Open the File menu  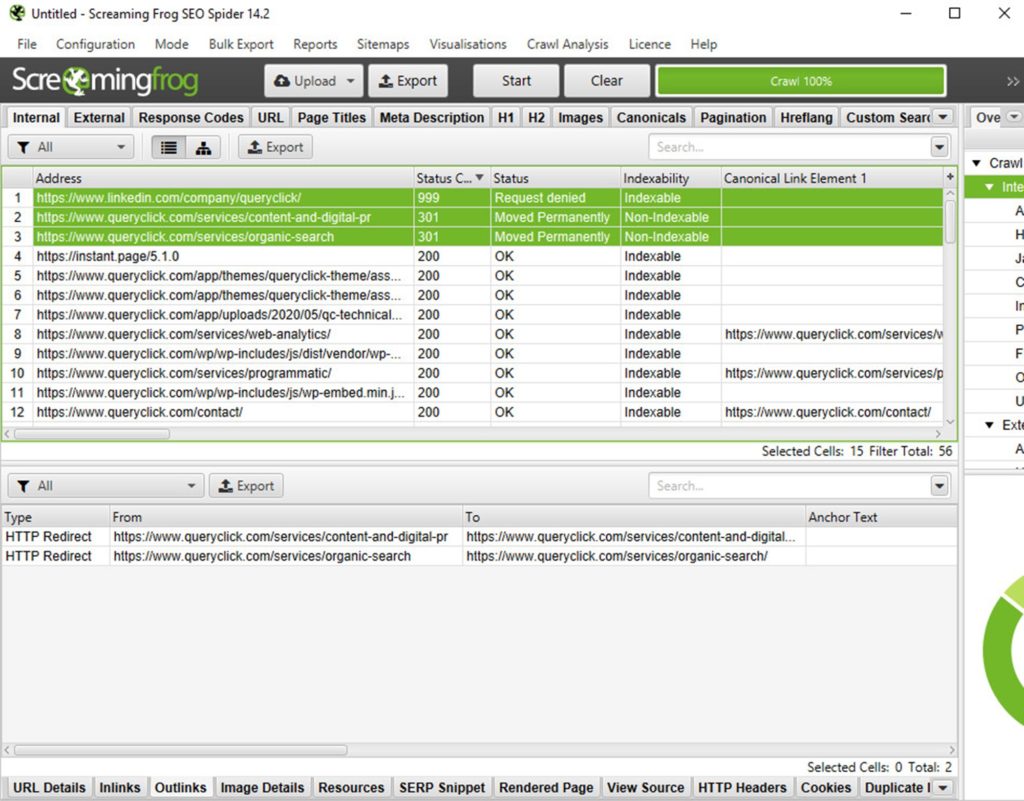tap(27, 44)
